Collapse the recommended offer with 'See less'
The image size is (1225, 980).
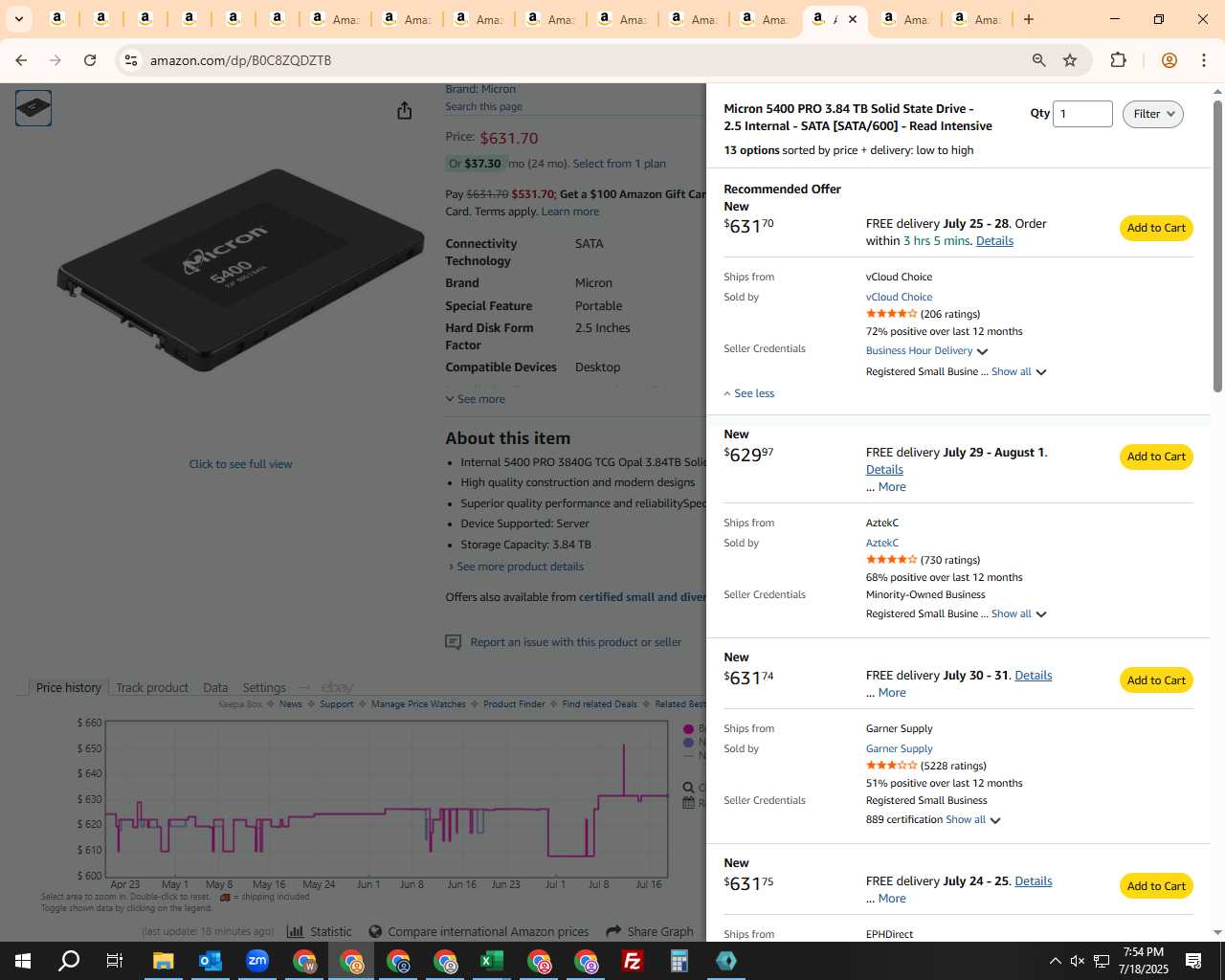point(748,393)
